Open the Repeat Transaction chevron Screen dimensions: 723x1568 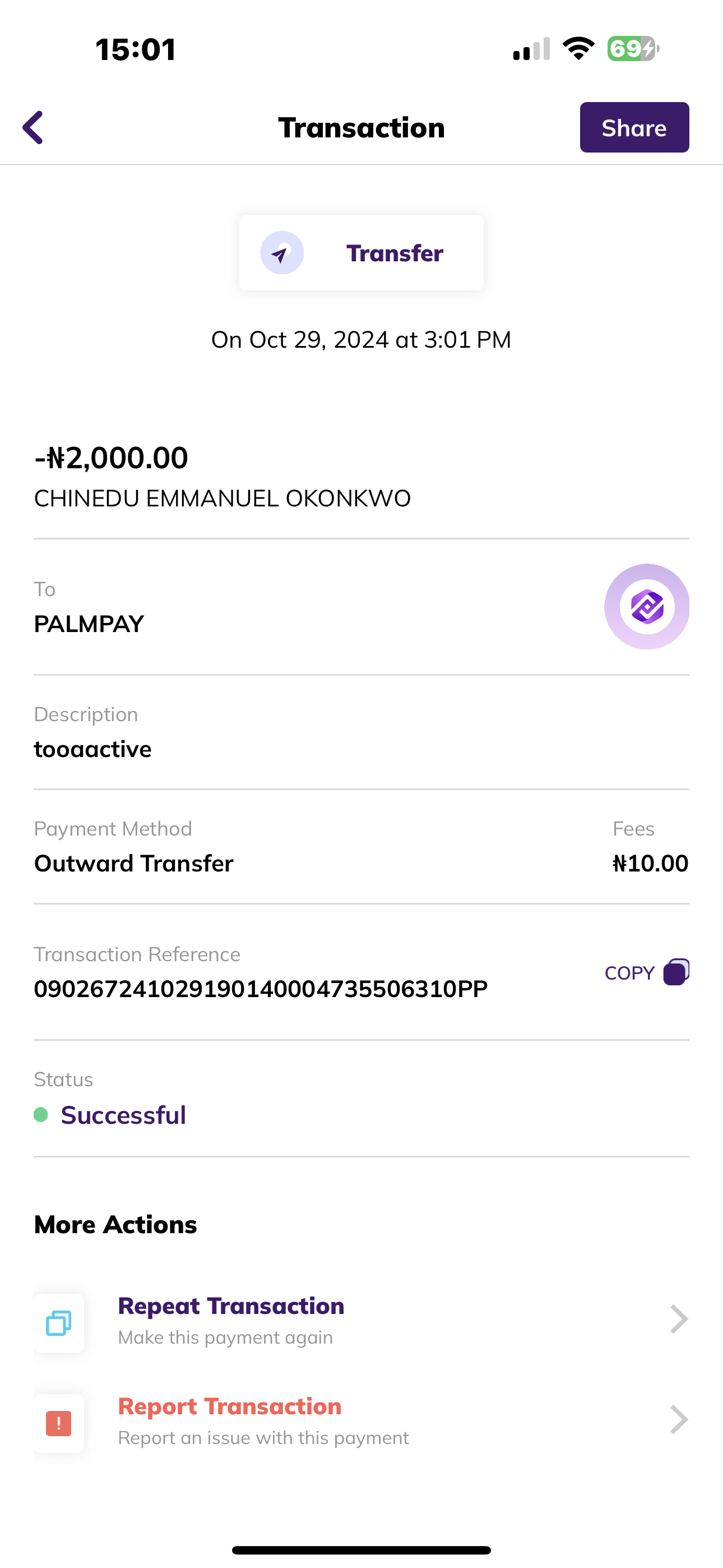coord(679,1320)
